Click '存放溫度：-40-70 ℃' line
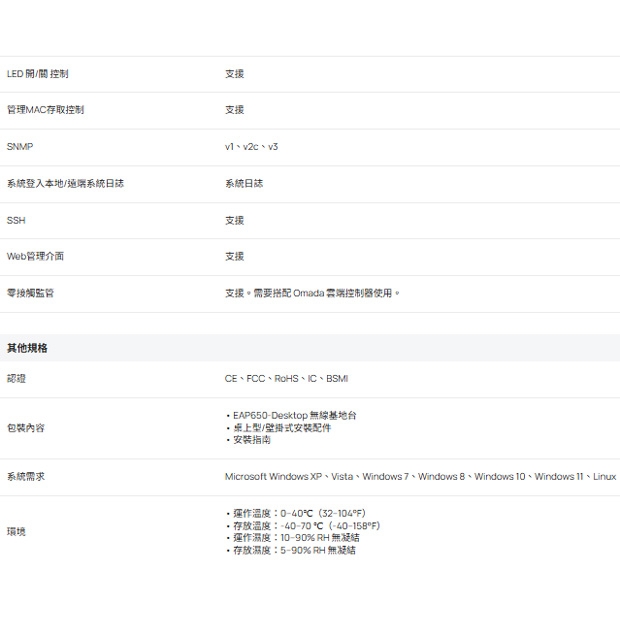 click(x=306, y=526)
